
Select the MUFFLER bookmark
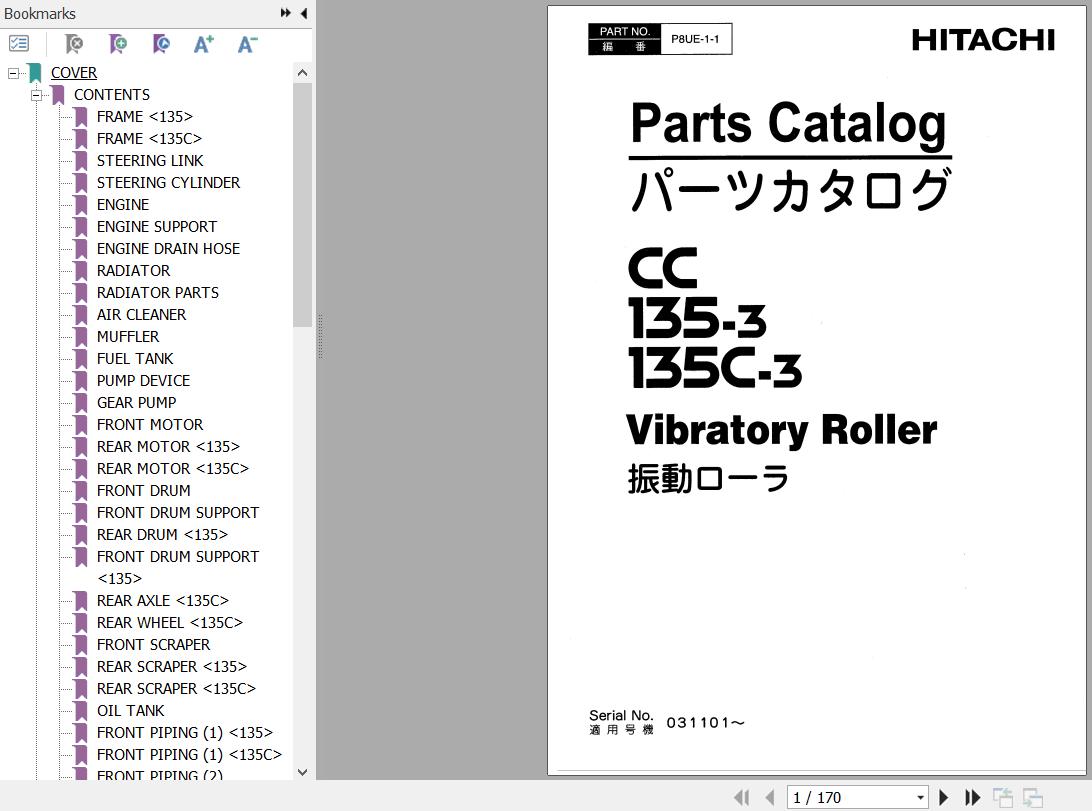128,337
